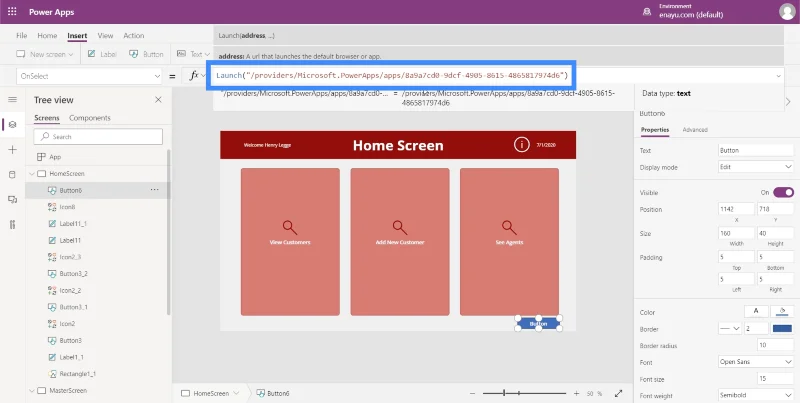Click the See Agents card button
The height and width of the screenshot is (403, 800).
(509, 242)
